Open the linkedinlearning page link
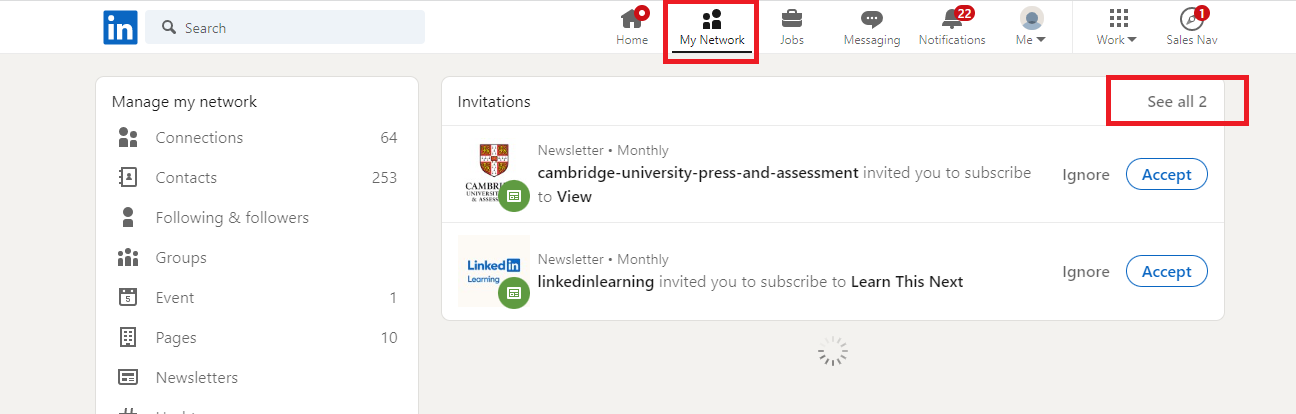The image size is (1296, 414). point(596,282)
